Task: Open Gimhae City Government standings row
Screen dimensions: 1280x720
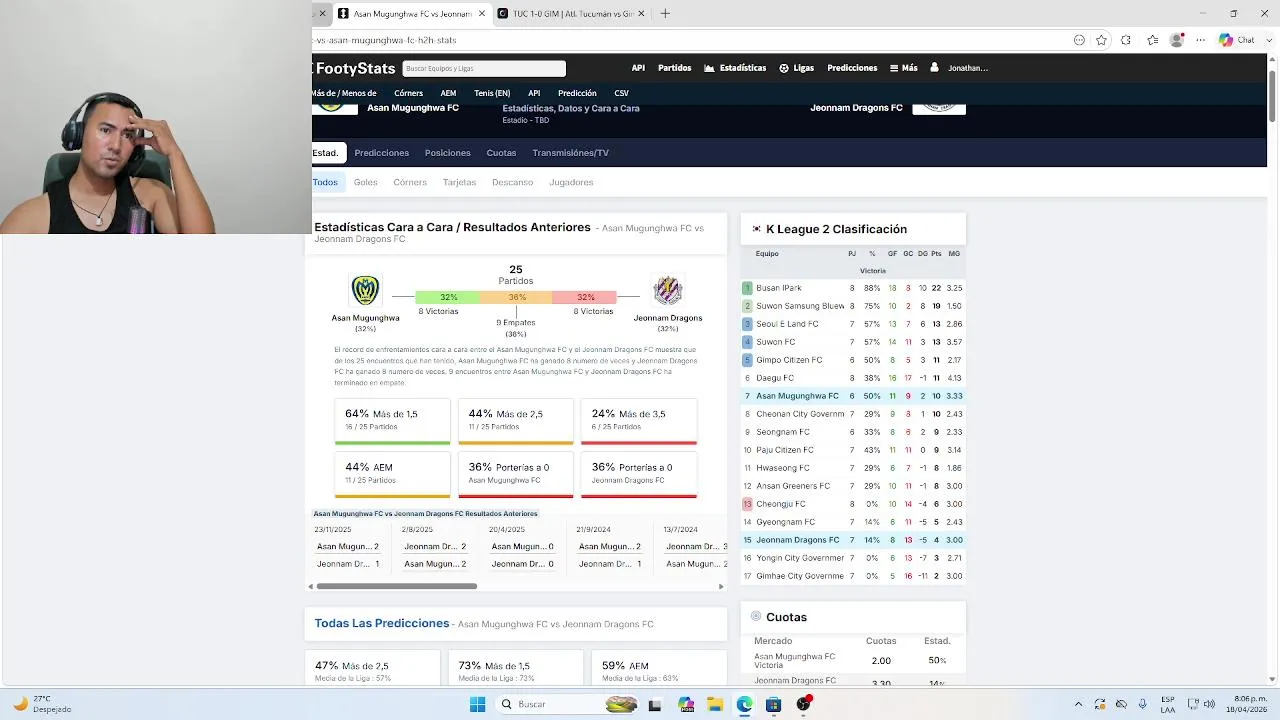Action: coord(852,576)
